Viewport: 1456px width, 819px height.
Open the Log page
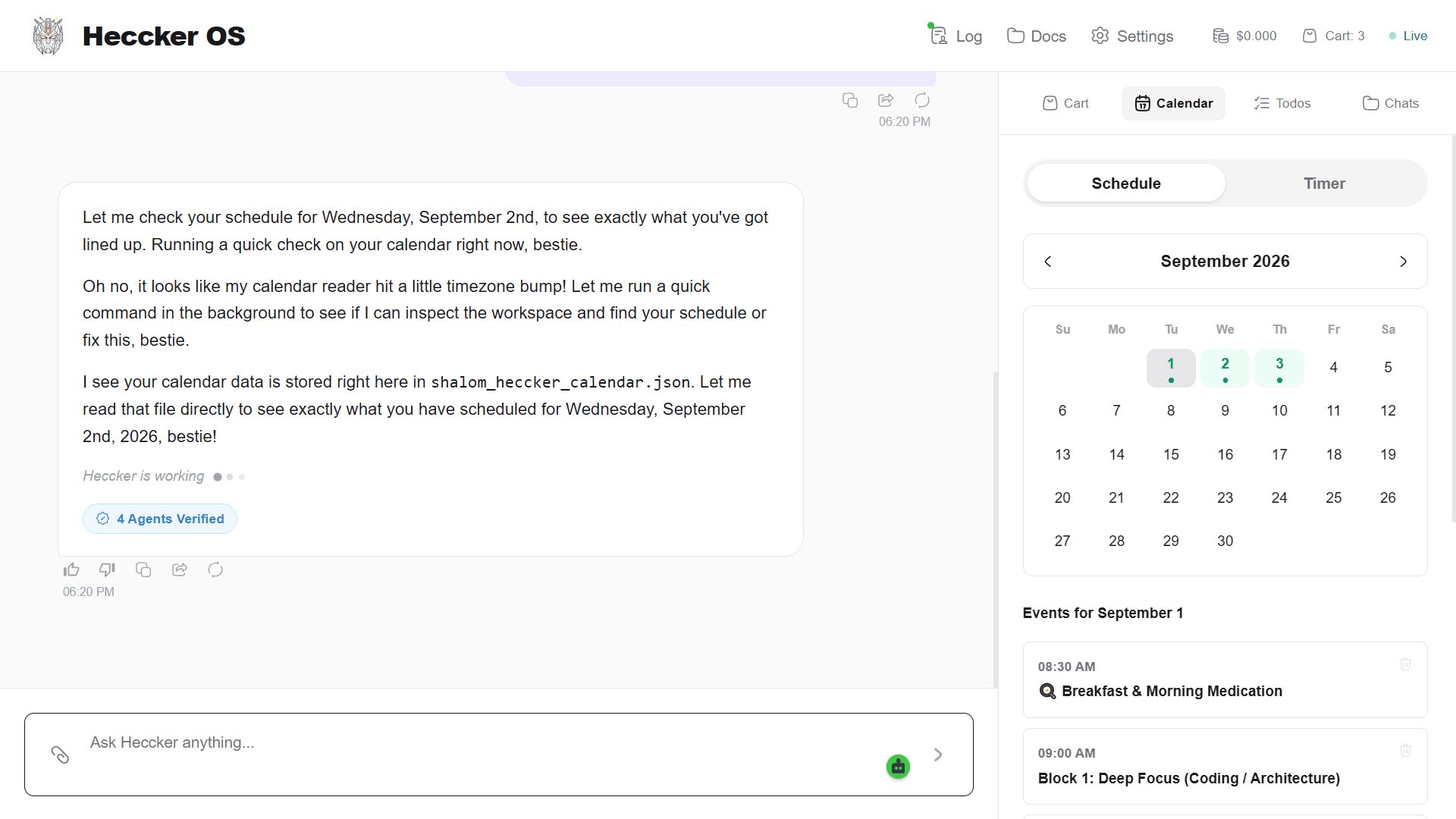956,36
